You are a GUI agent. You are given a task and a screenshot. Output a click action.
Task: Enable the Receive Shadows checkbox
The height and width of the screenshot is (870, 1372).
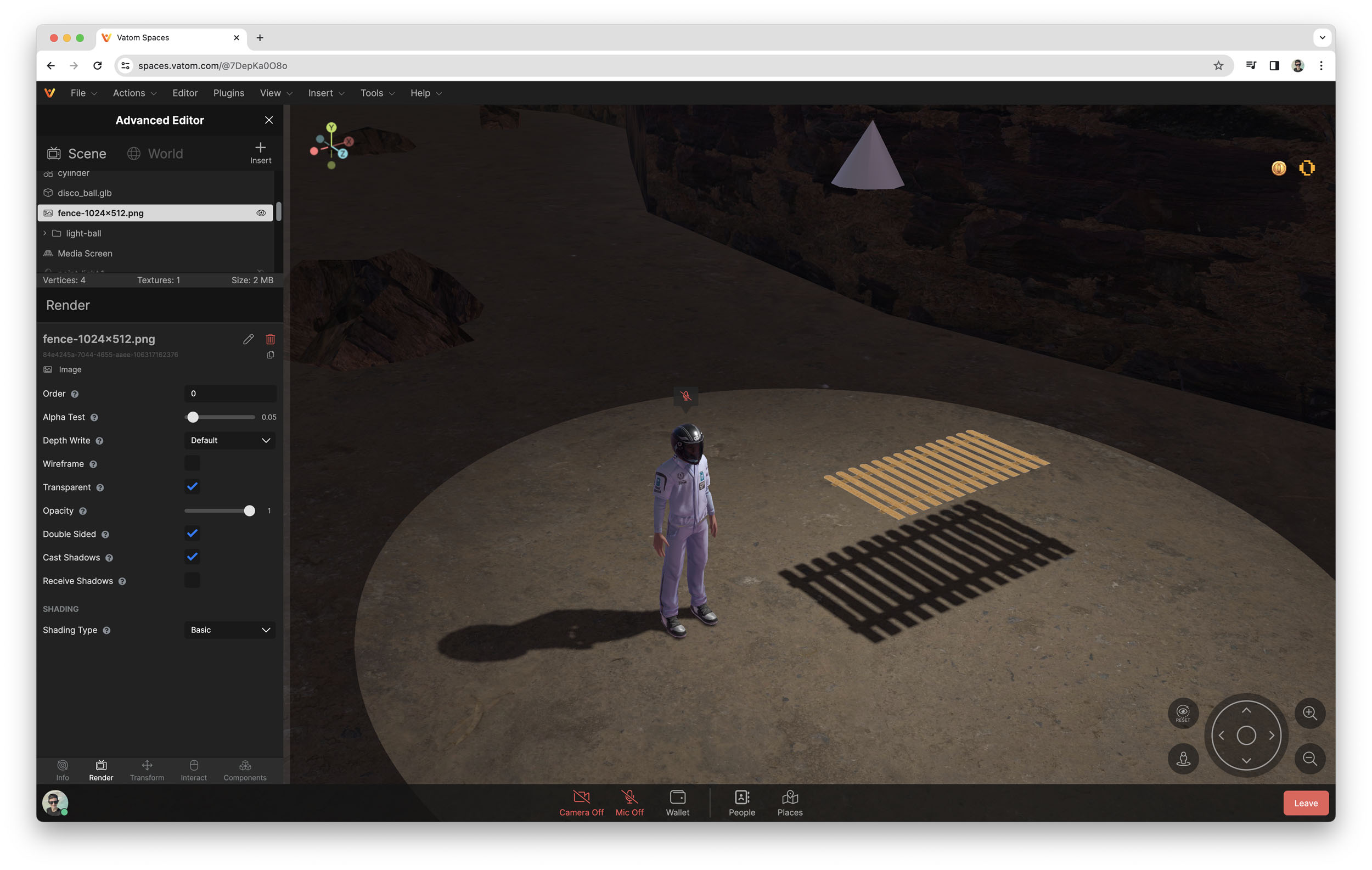[x=192, y=580]
